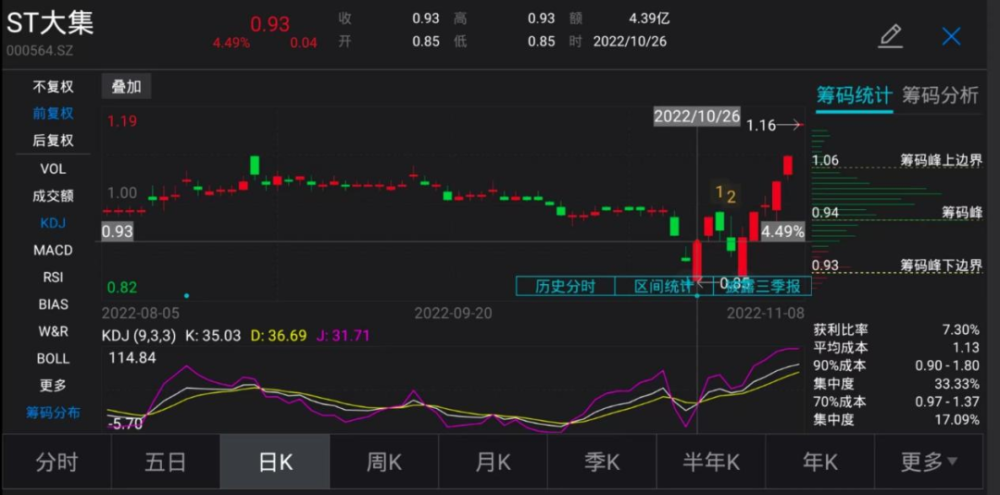The height and width of the screenshot is (495, 1000).
Task: Switch to 分时 intraday tab
Action: [56, 462]
